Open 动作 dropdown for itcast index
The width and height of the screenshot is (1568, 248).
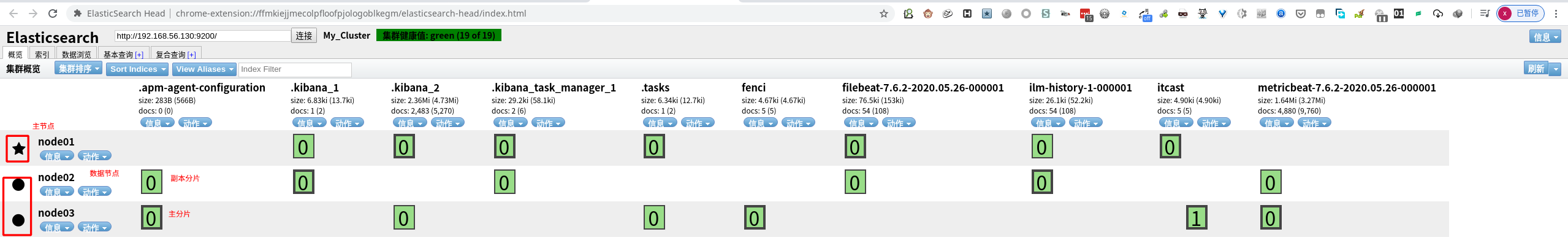click(1214, 123)
